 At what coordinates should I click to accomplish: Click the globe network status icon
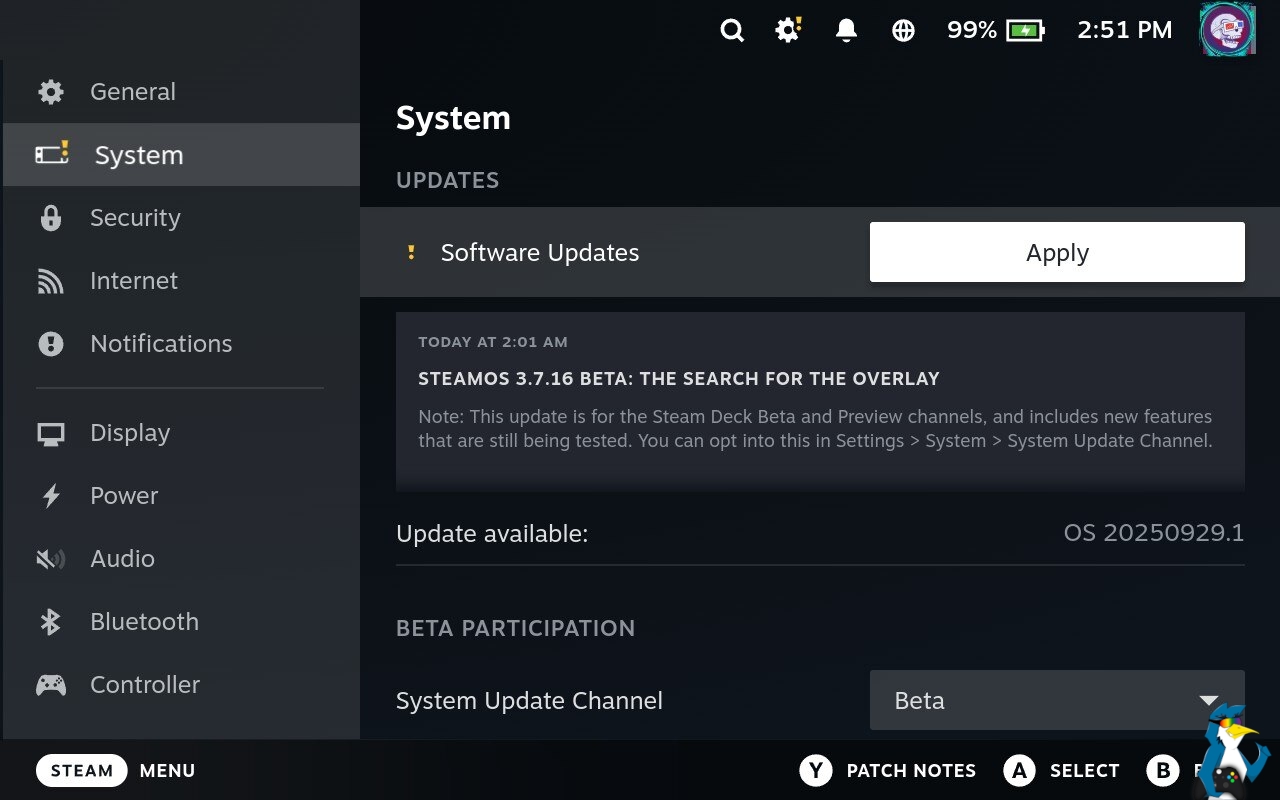903,31
